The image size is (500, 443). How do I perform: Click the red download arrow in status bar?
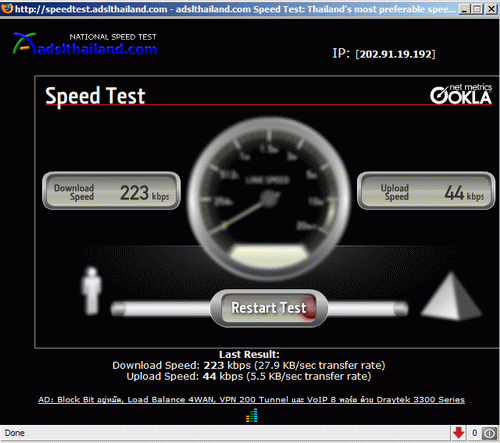point(459,433)
